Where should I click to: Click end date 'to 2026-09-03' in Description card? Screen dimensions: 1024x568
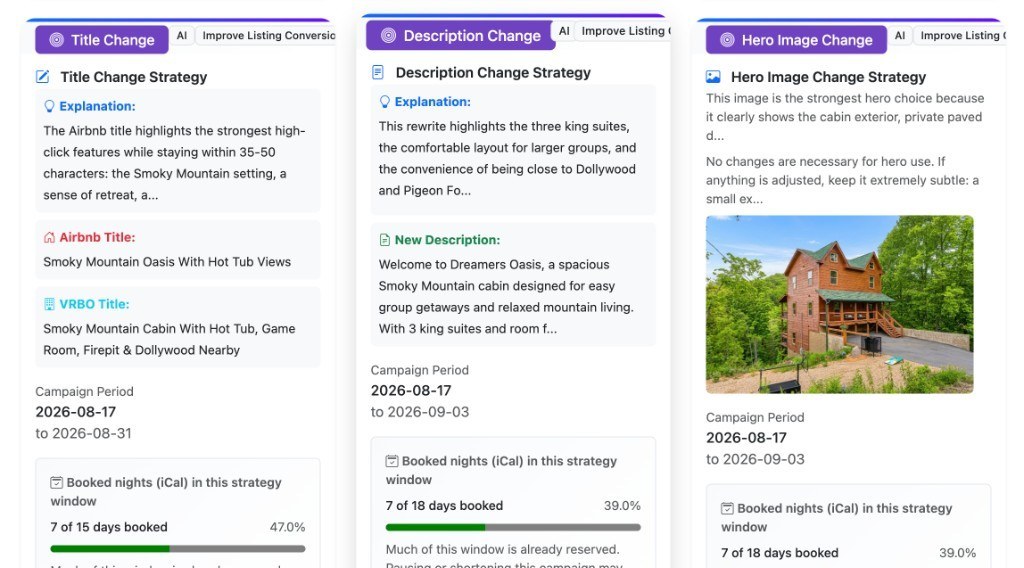coord(420,412)
